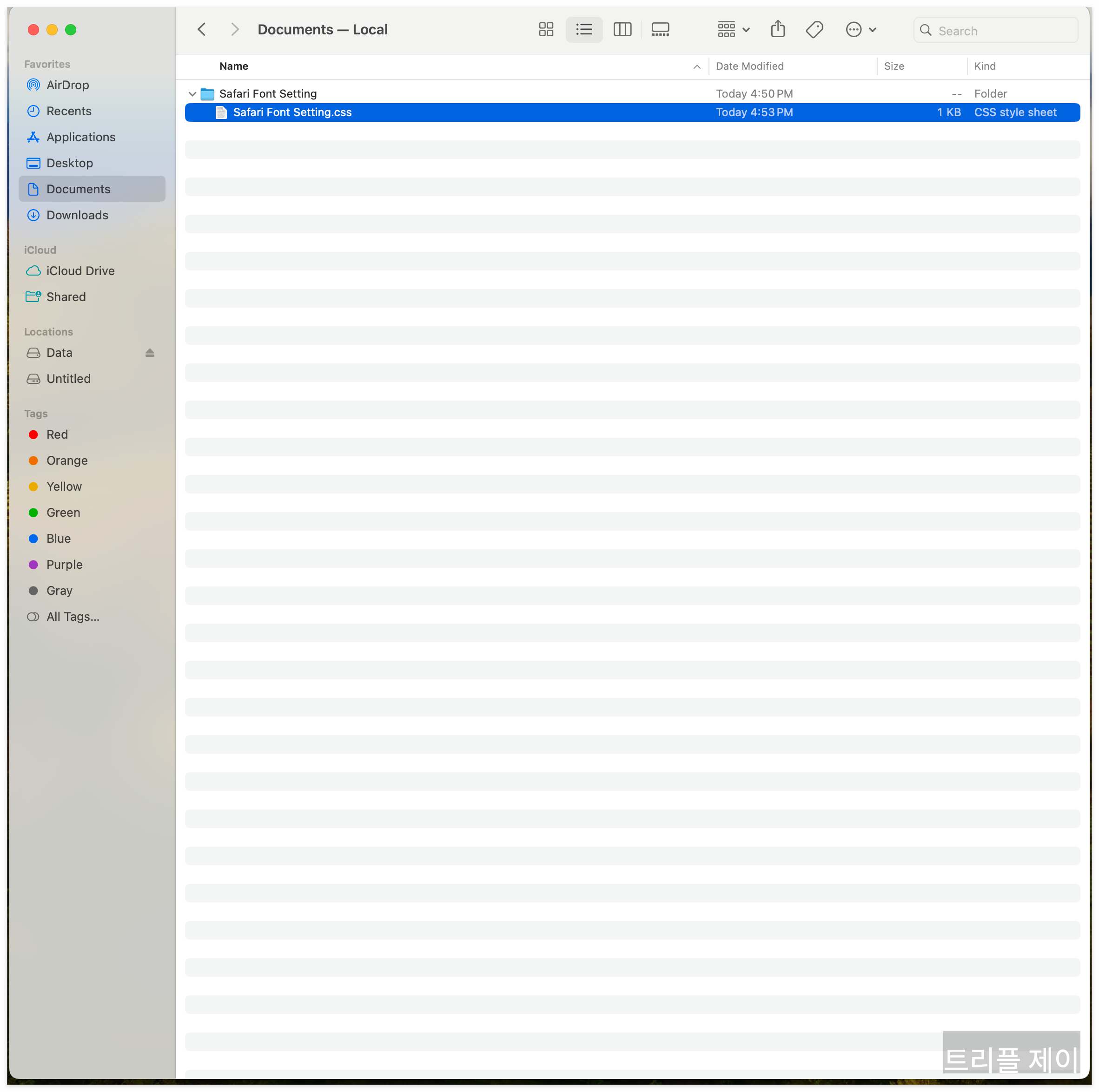This screenshot has height=1092, width=1099.
Task: Filter by the Purple tag
Action: [x=64, y=565]
